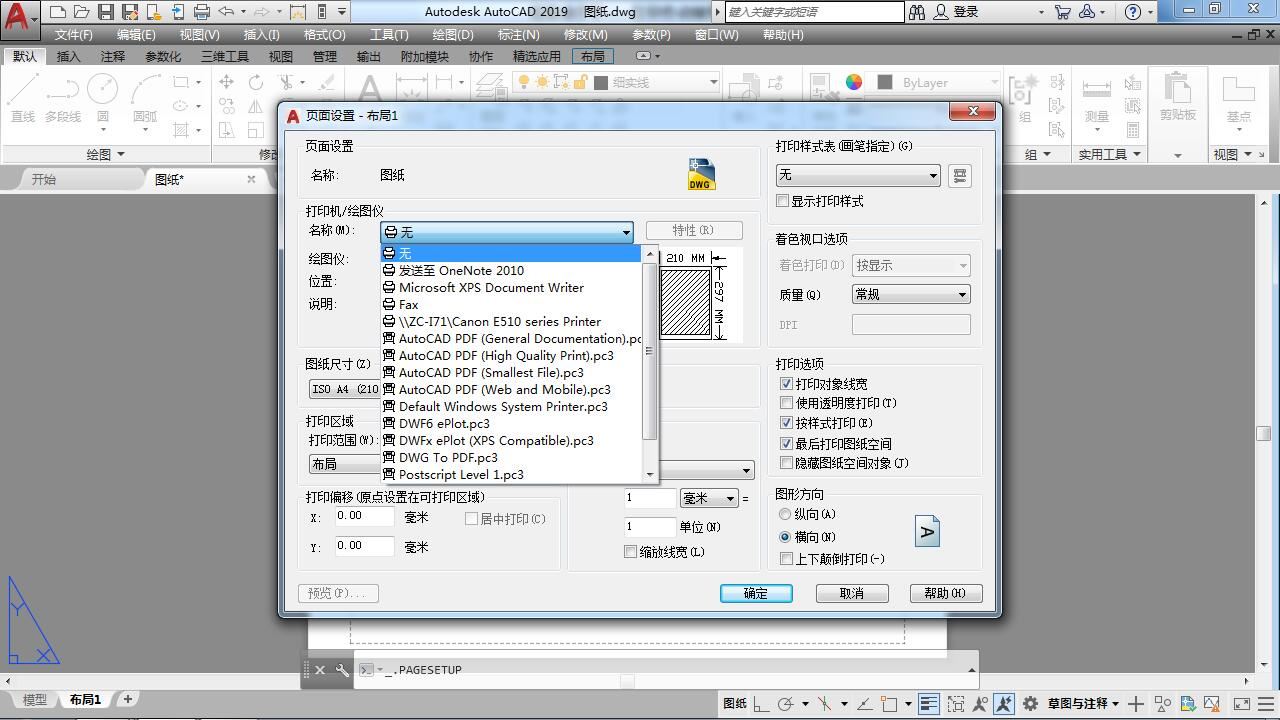This screenshot has width=1280, height=720.
Task: Add new layout with plus icon
Action: tap(127, 700)
